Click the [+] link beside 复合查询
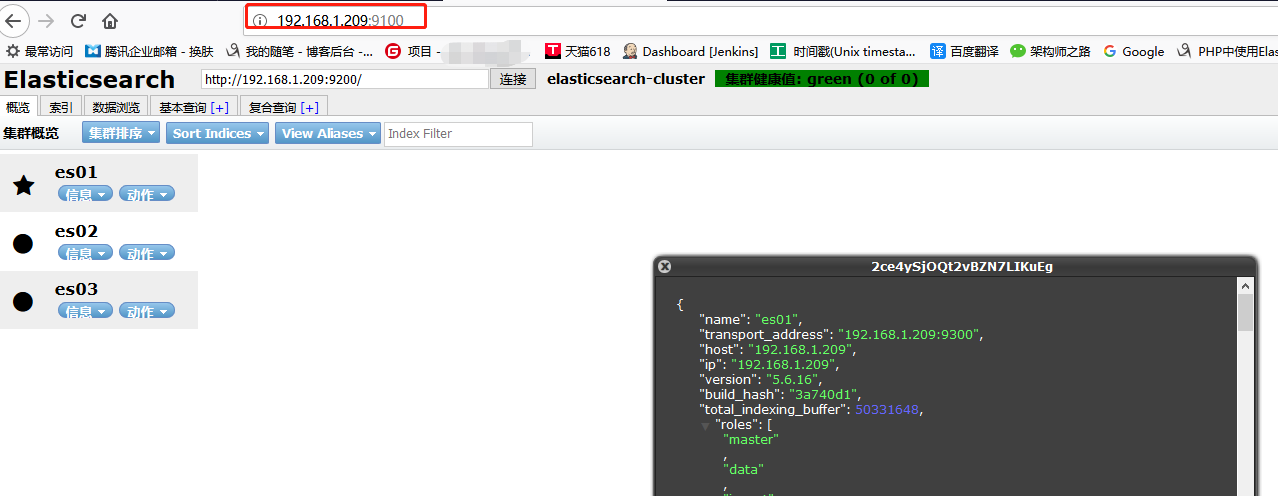The height and width of the screenshot is (496, 1278). point(309,107)
